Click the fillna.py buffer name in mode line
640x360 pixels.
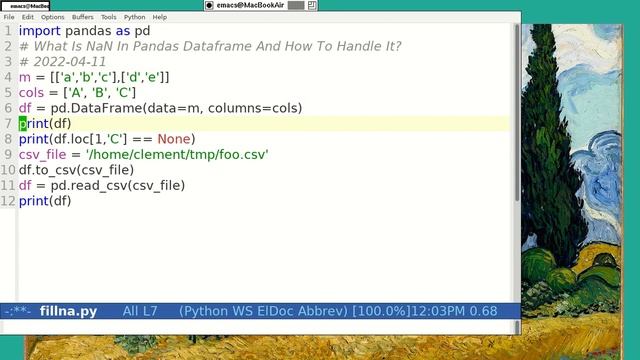pyautogui.click(x=68, y=311)
